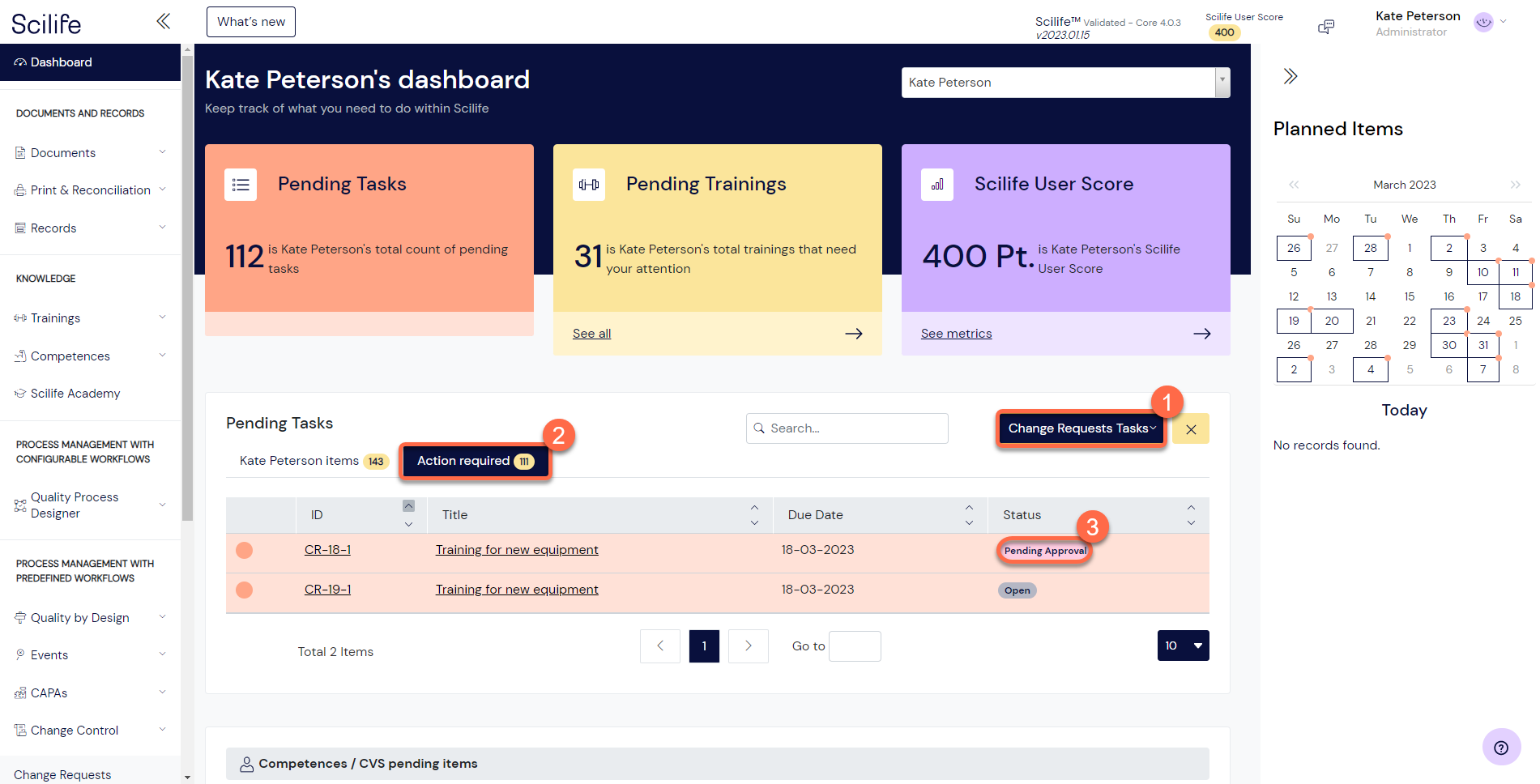Click the Pending Tasks list icon
The width and height of the screenshot is (1540, 784).
point(241,185)
